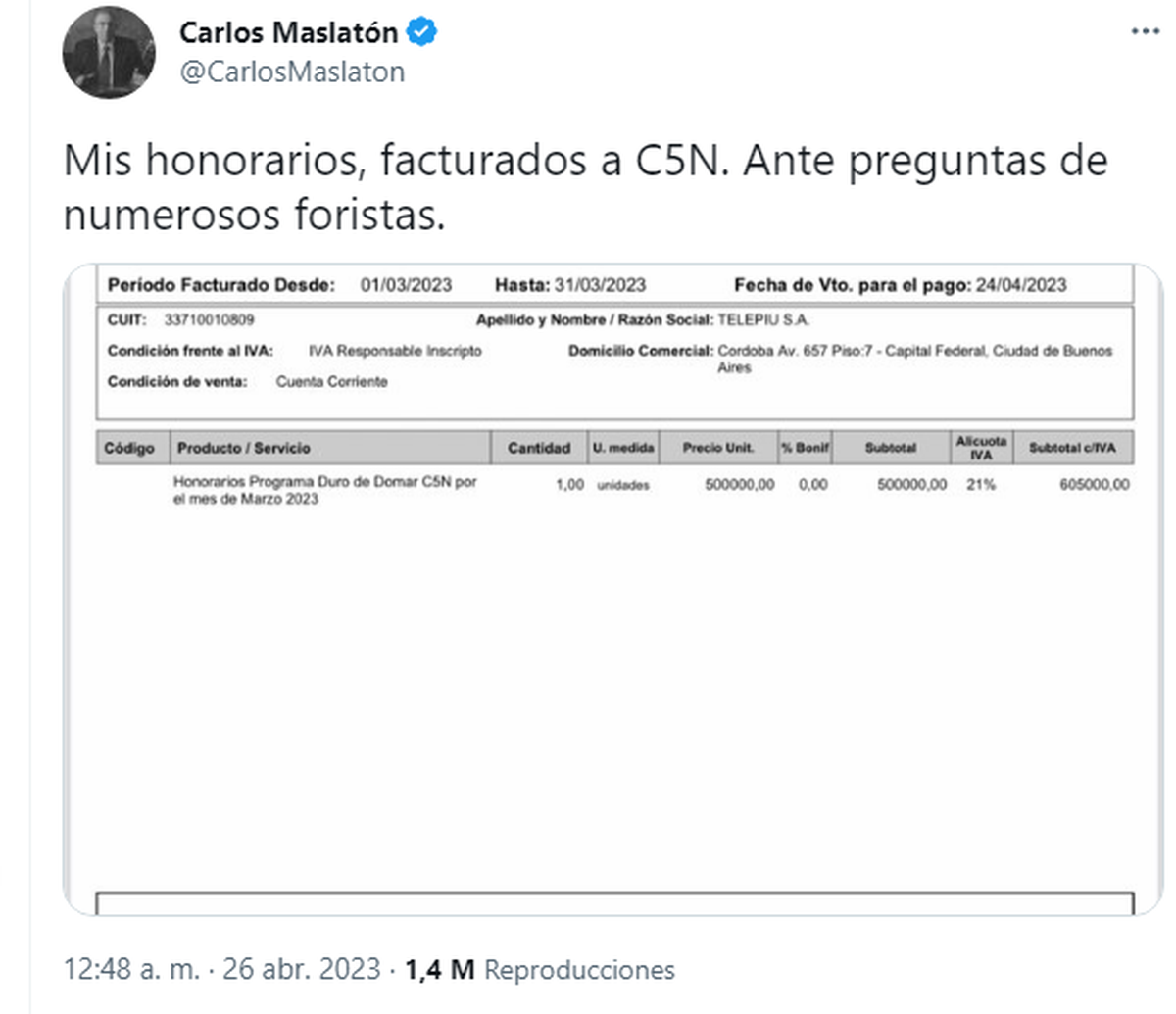
Task: Open the tweet's three-dot more options menu
Action: point(1145,32)
